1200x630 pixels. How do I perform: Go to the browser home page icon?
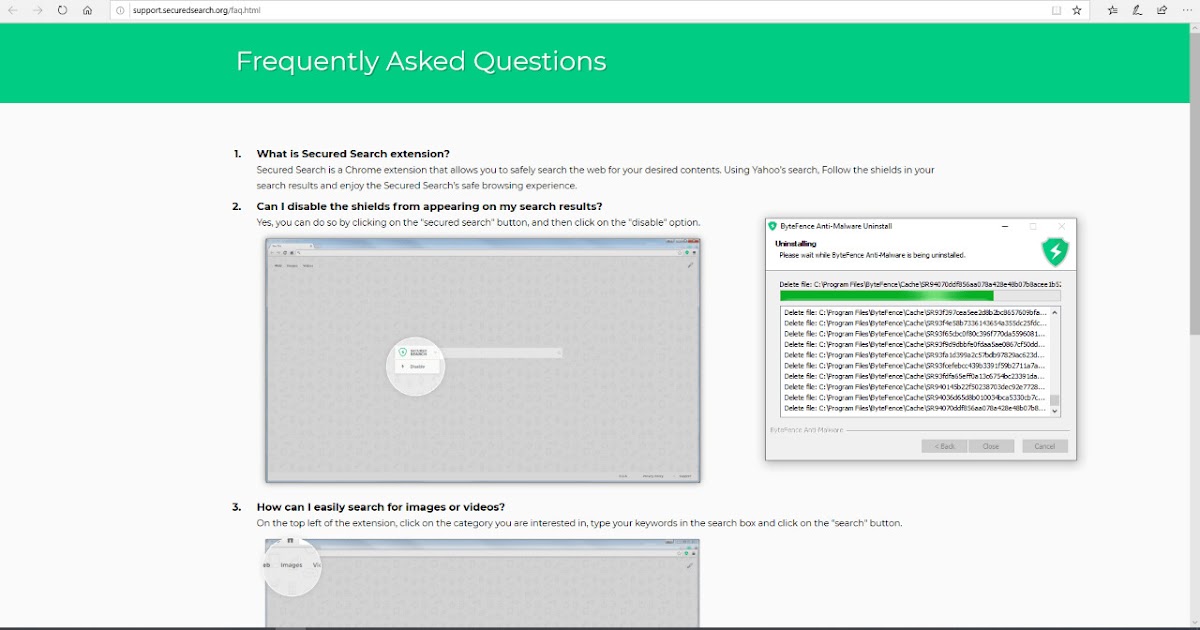87,10
